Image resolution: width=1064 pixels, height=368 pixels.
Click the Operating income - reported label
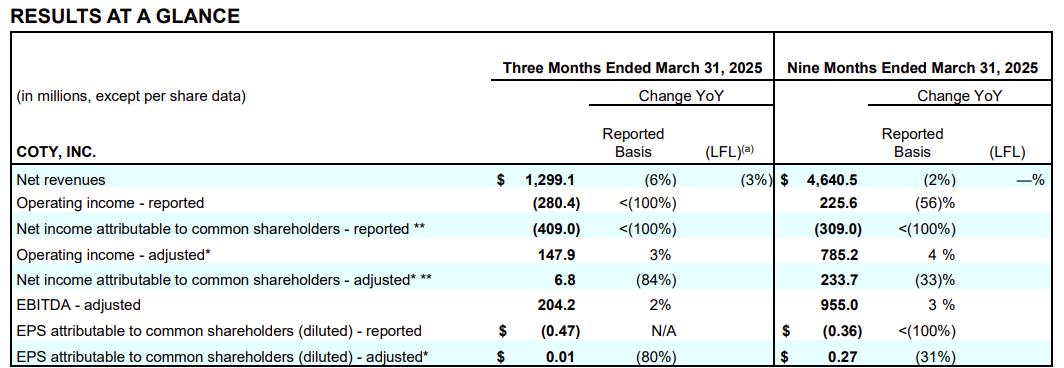pyautogui.click(x=110, y=202)
